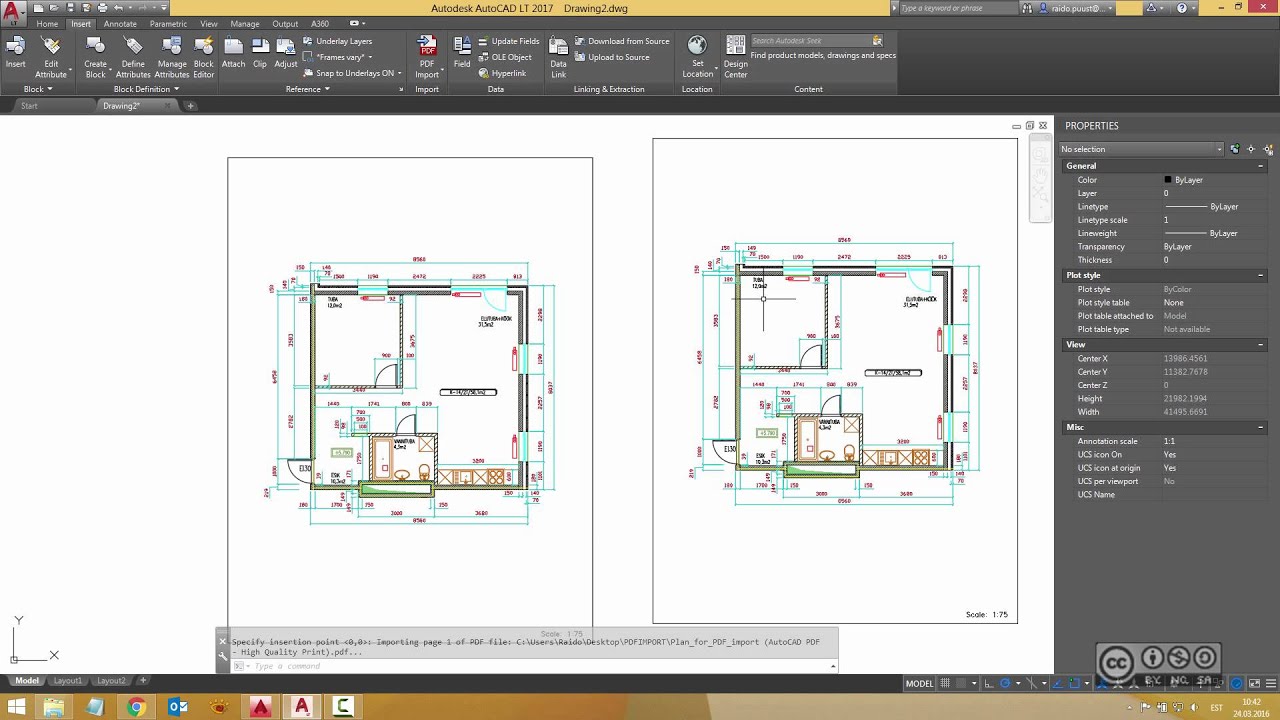The width and height of the screenshot is (1280, 720).
Task: Click the Help question mark icon
Action: pyautogui.click(x=1182, y=8)
